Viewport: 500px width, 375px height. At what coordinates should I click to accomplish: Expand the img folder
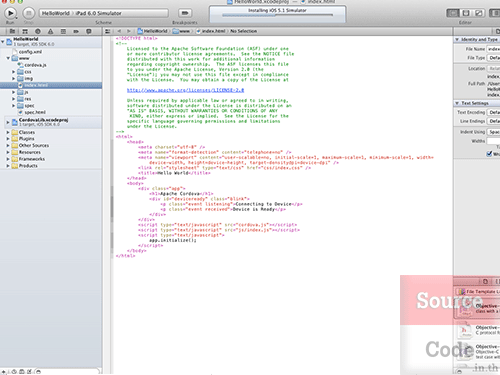click(14, 79)
